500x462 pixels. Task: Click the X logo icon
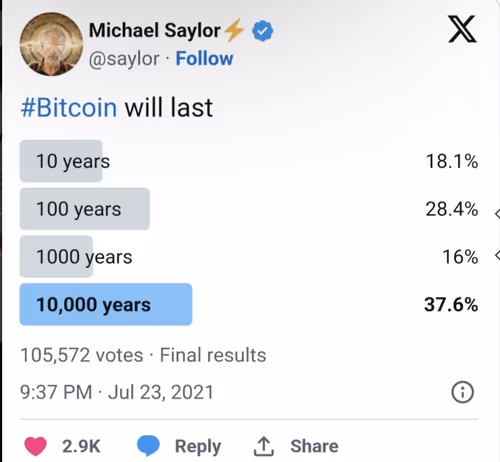point(462,29)
